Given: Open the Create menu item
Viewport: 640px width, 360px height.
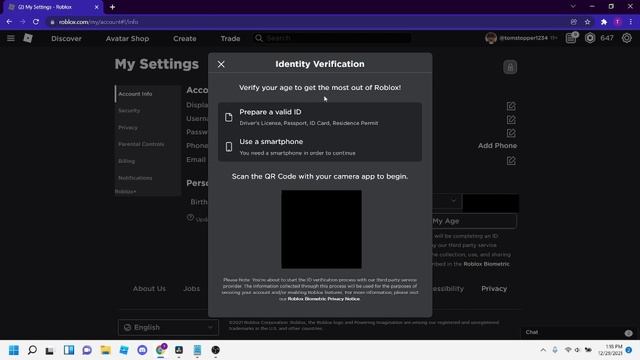Looking at the screenshot, I should [184, 38].
